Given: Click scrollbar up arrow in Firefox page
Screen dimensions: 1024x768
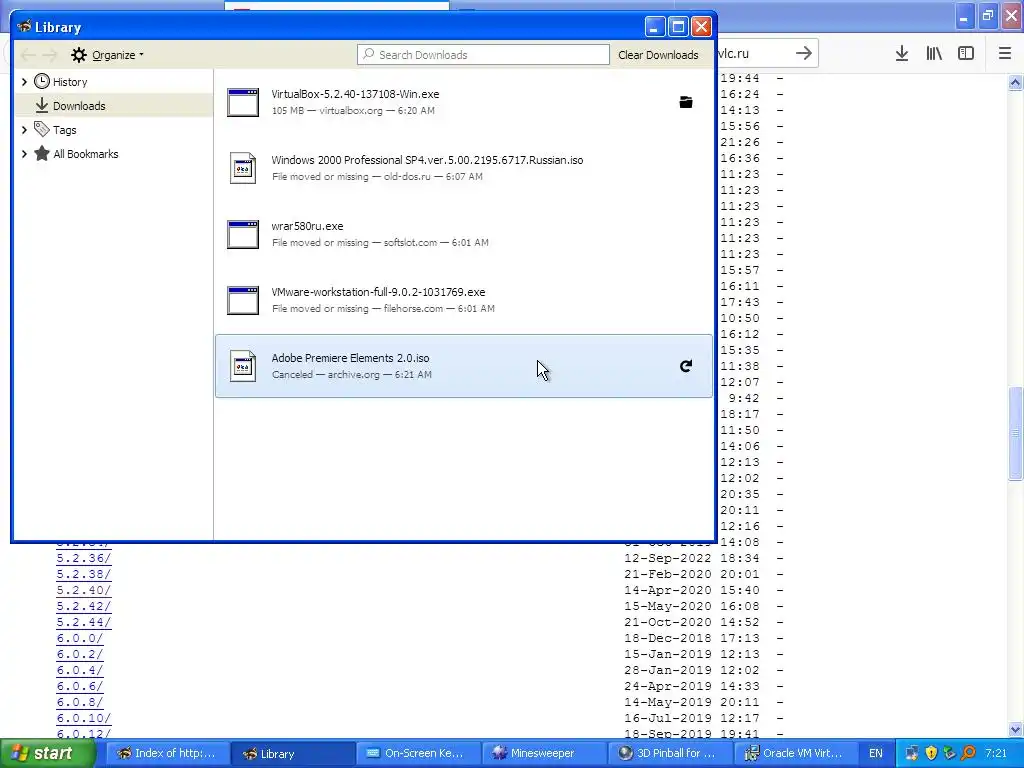Looking at the screenshot, I should click(x=1016, y=82).
